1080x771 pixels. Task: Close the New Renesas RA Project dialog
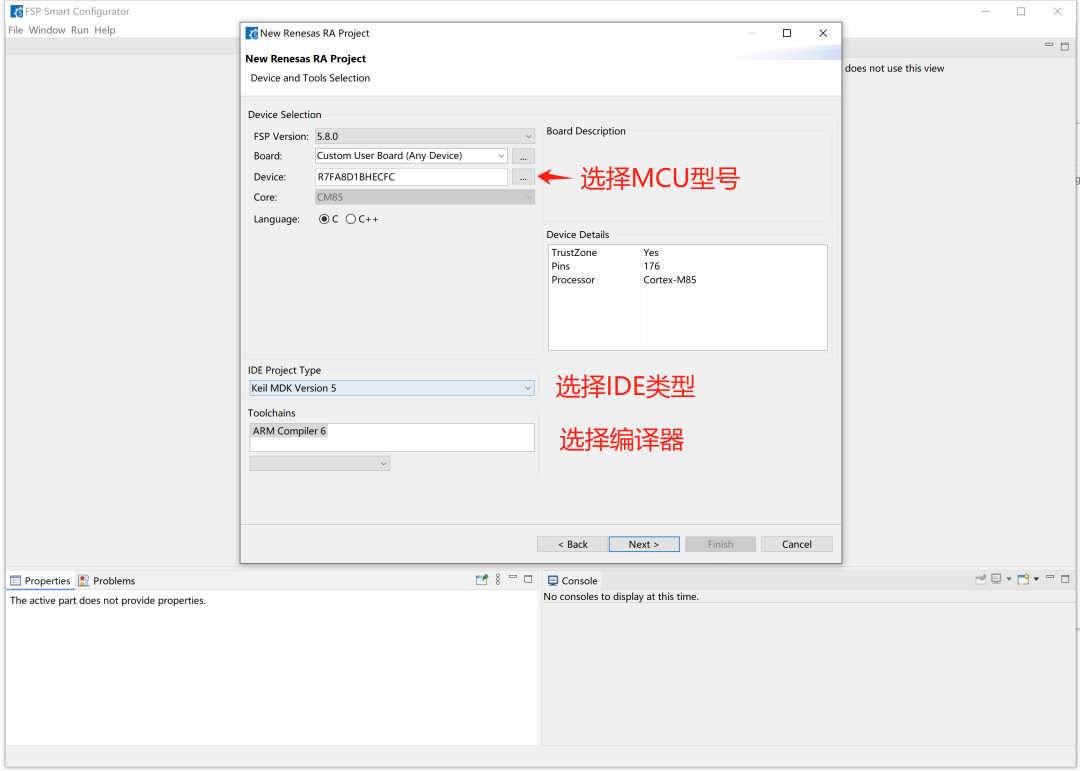(x=823, y=33)
